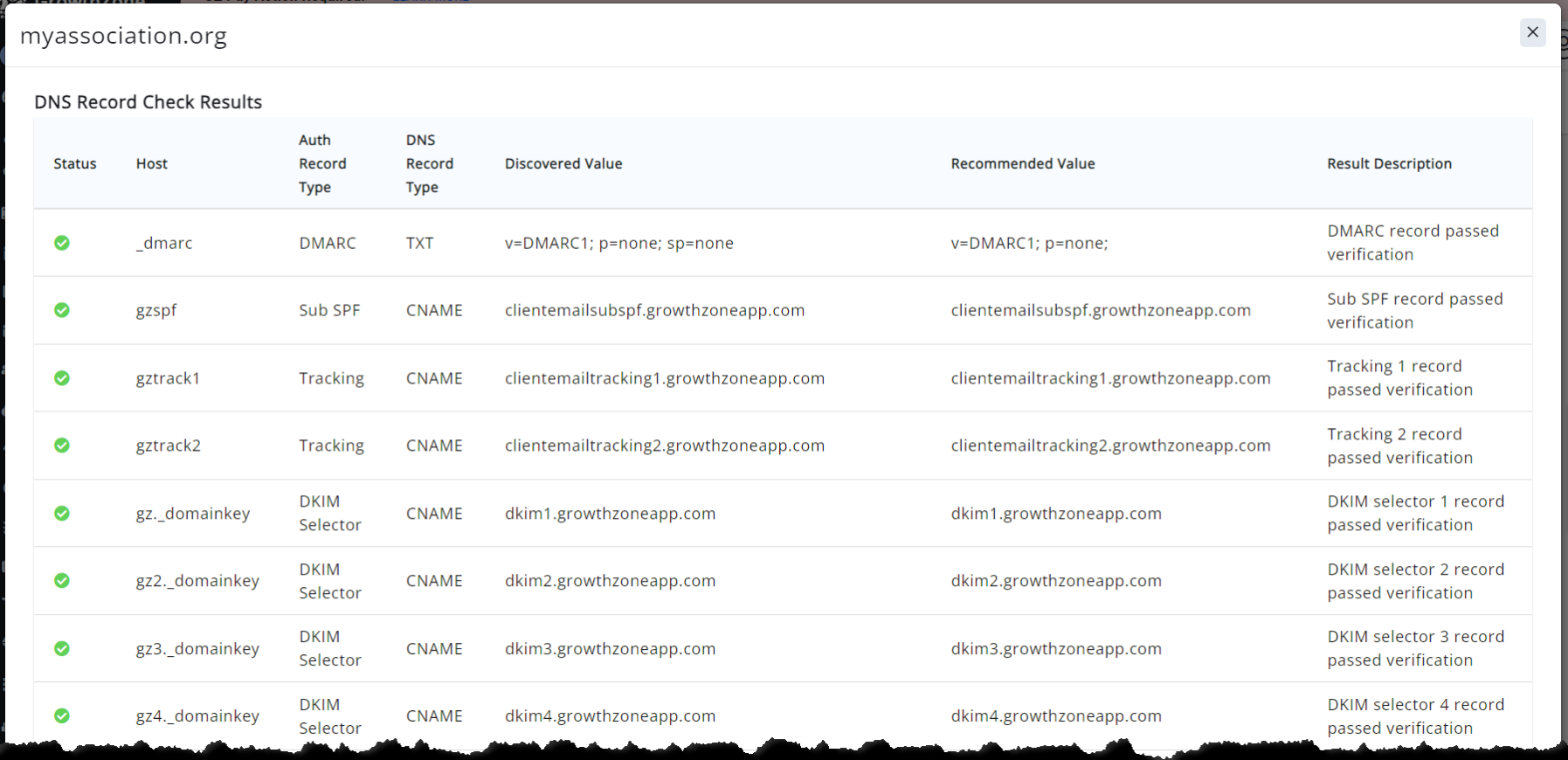Click DKIM Selector type in gz3._domainkey row
The width and height of the screenshot is (1568, 760).
(330, 649)
